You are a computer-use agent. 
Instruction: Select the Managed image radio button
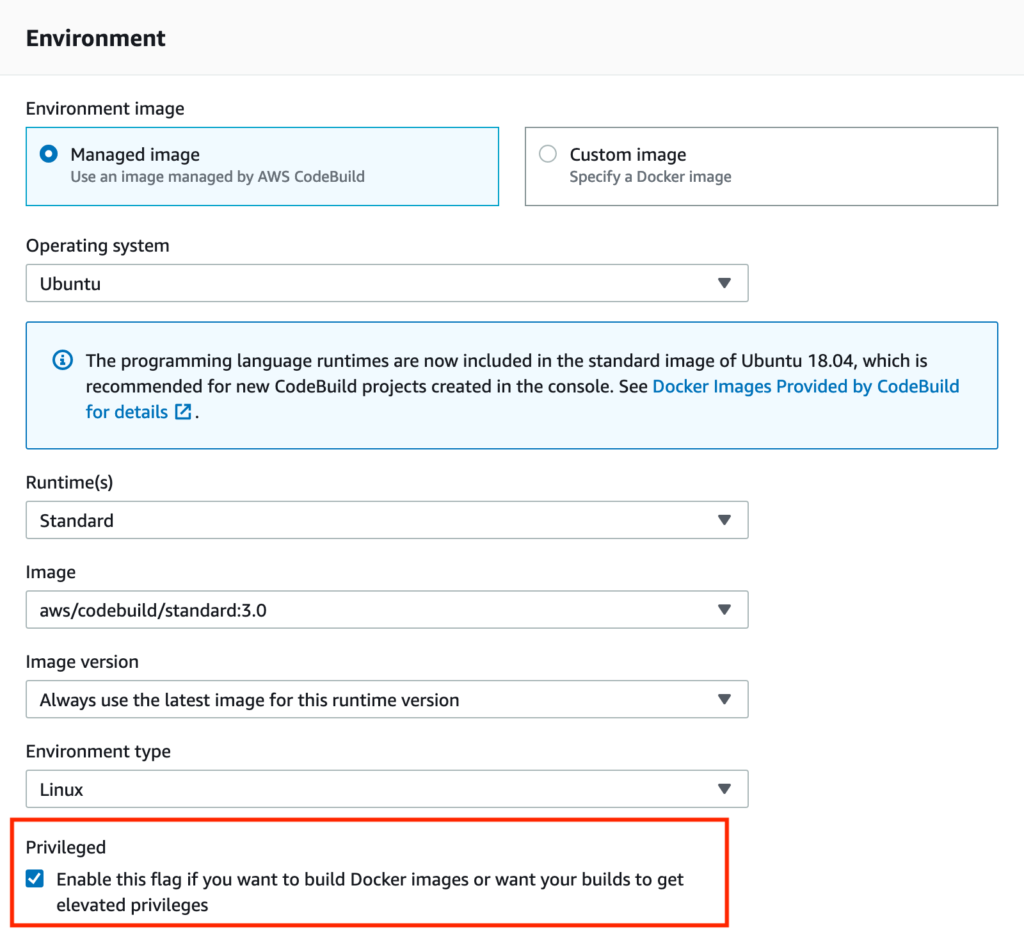coord(48,154)
